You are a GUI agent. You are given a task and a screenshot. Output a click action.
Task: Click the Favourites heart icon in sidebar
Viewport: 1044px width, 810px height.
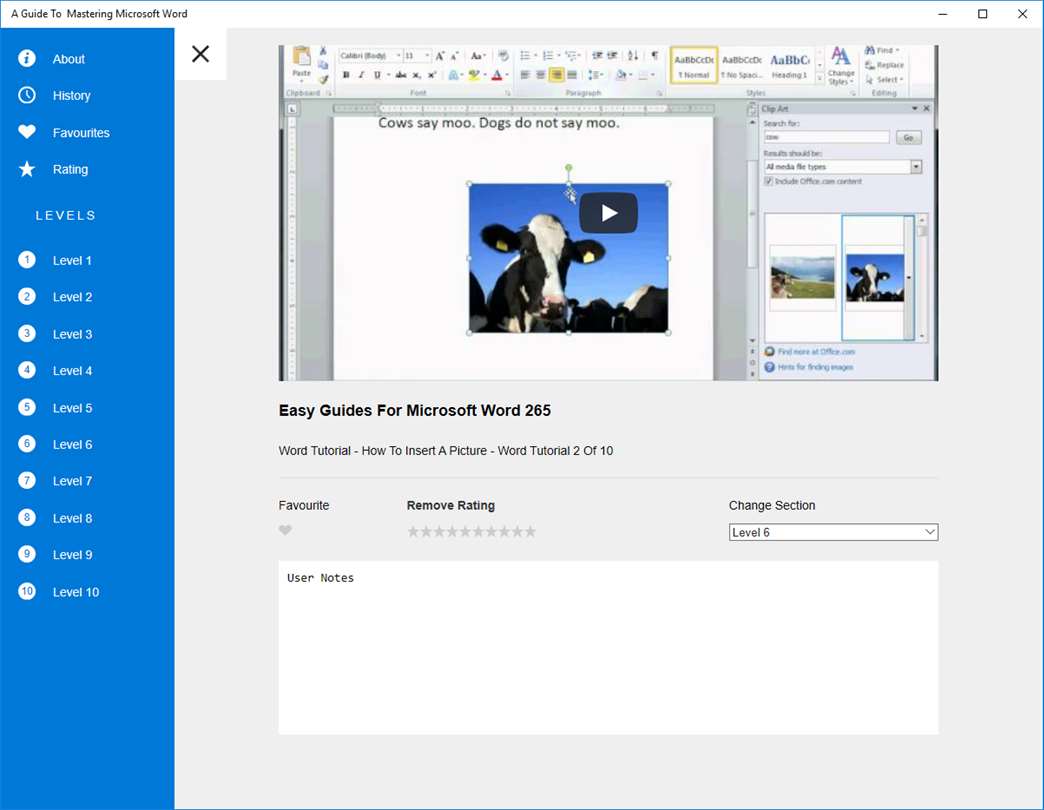click(x=27, y=132)
